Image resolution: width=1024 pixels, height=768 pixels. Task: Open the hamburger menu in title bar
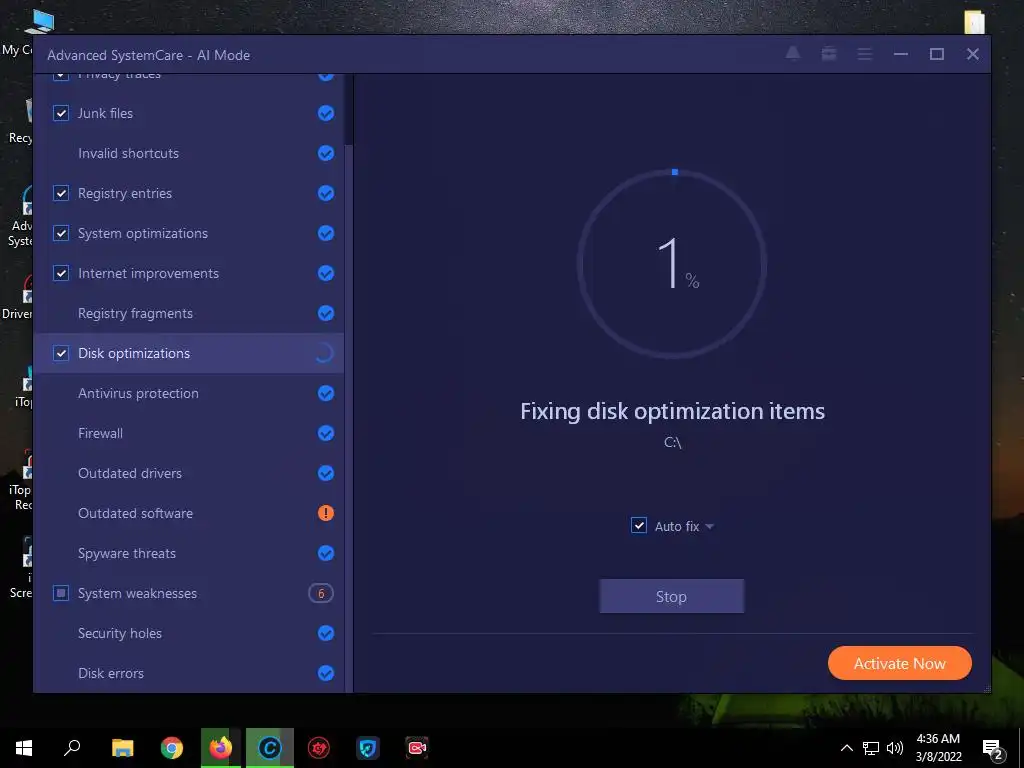click(x=865, y=54)
